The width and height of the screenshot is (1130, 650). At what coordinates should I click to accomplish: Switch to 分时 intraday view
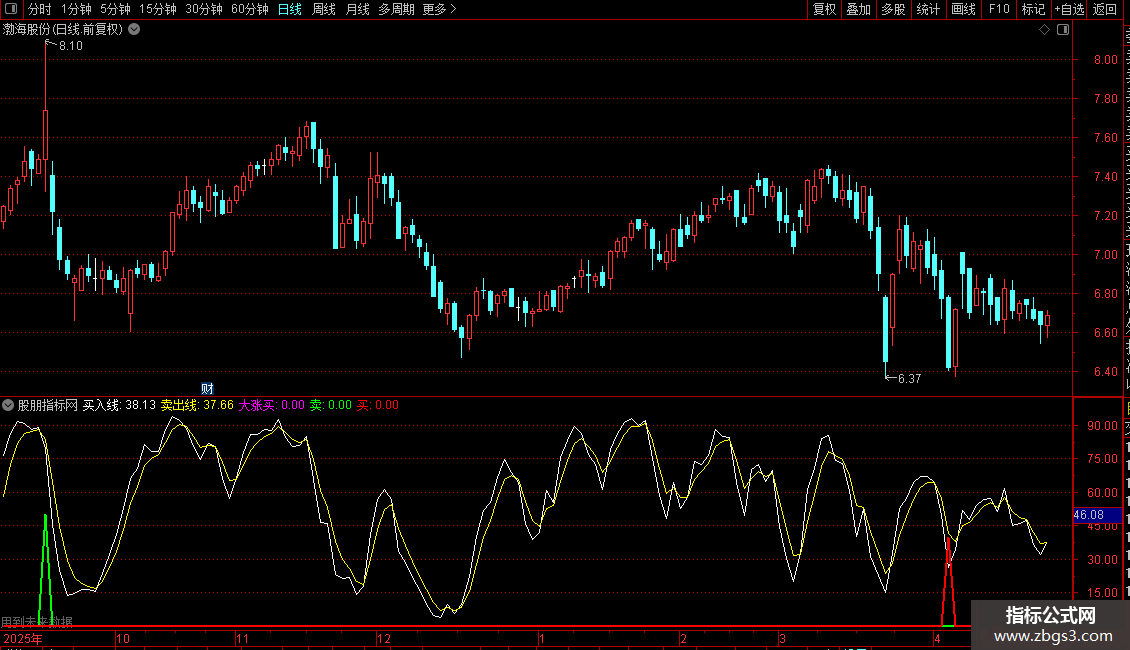40,9
